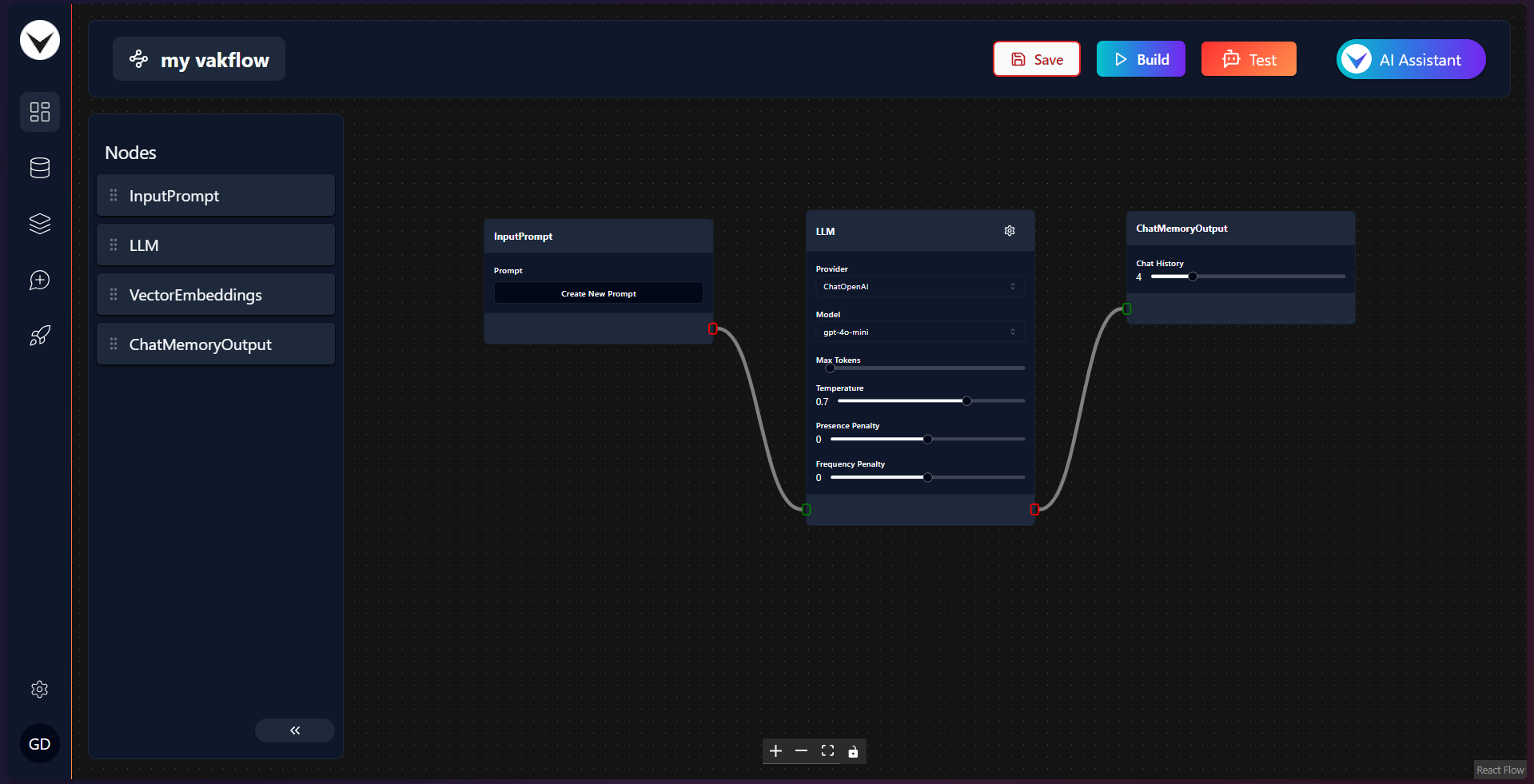Screen dimensions: 1534x784
Task: Select the ChatMemoryOutput node item
Action: coord(216,344)
